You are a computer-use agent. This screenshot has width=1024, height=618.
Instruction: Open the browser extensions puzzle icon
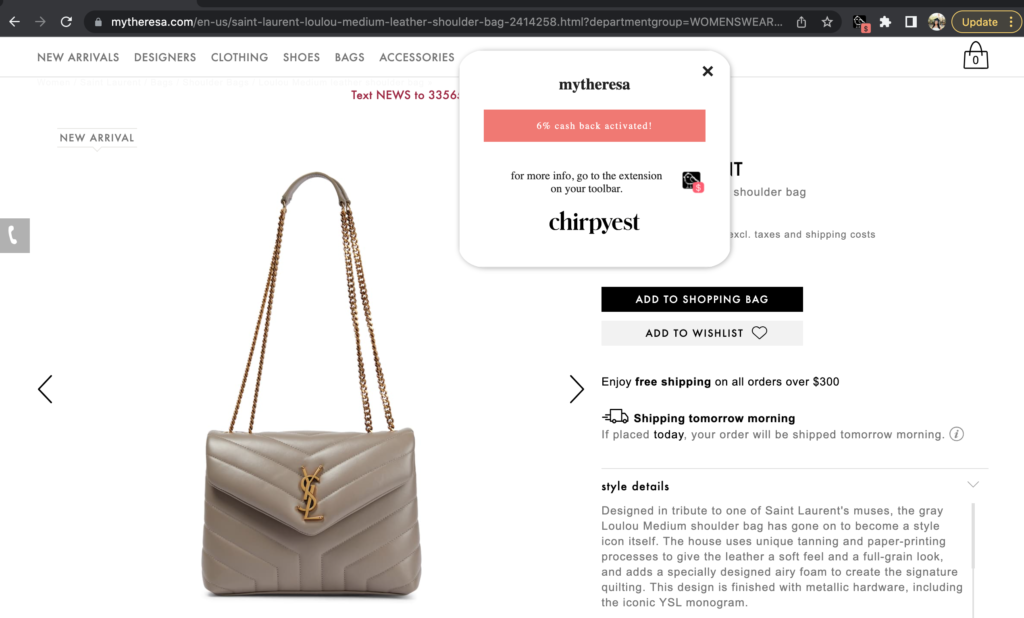885,22
